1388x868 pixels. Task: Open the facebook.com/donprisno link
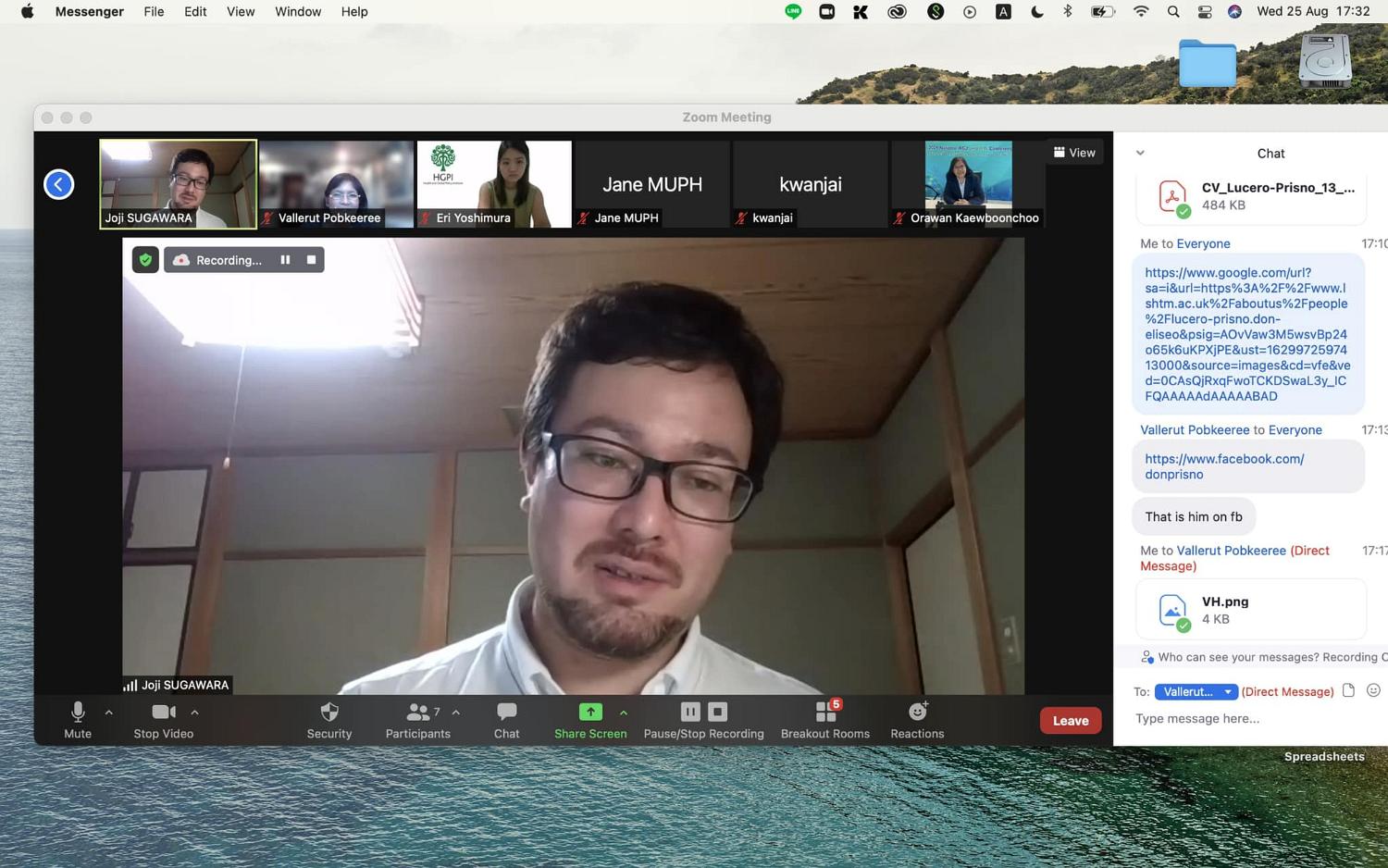click(1224, 466)
